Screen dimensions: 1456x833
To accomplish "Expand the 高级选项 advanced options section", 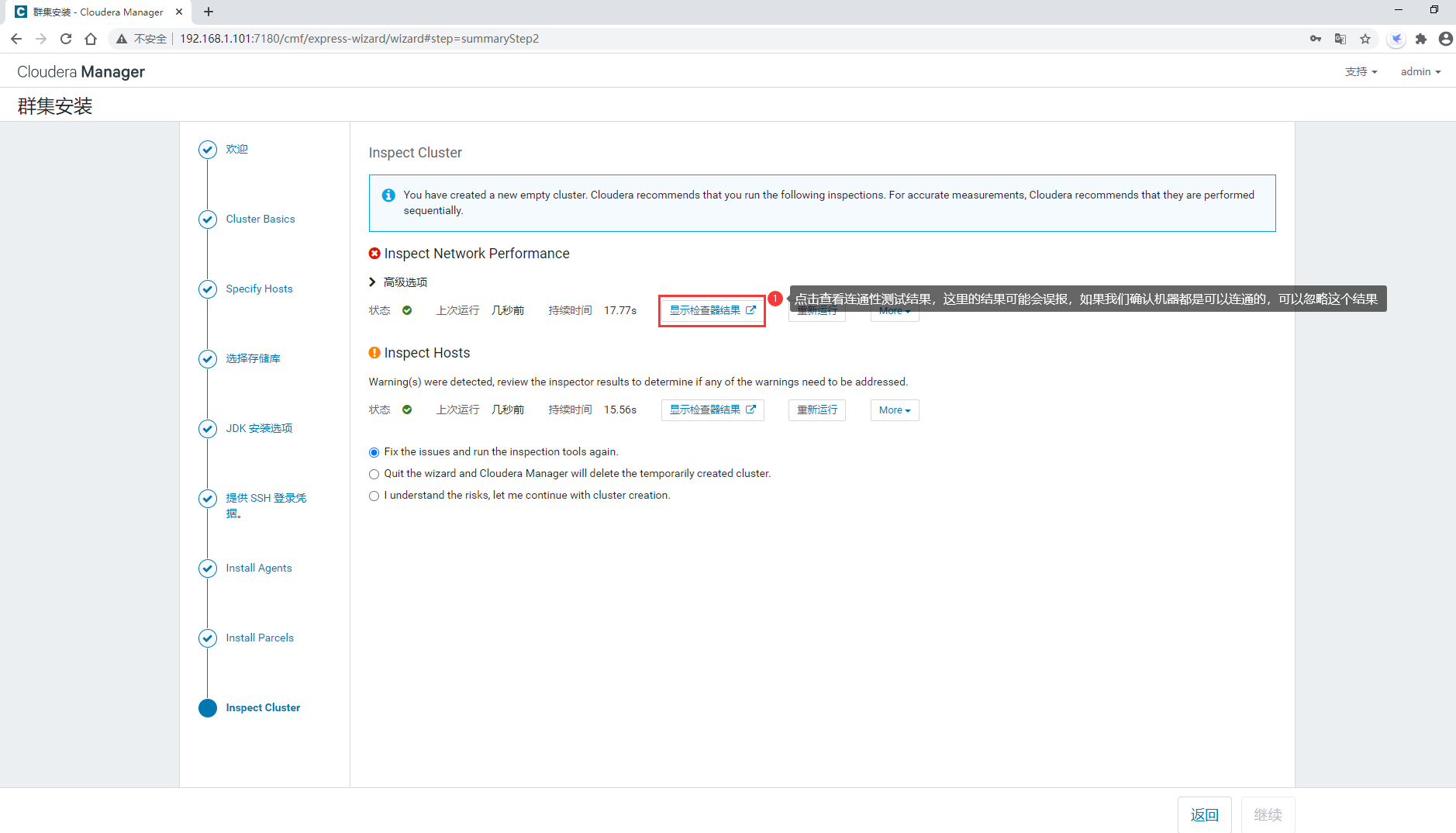I will point(398,282).
